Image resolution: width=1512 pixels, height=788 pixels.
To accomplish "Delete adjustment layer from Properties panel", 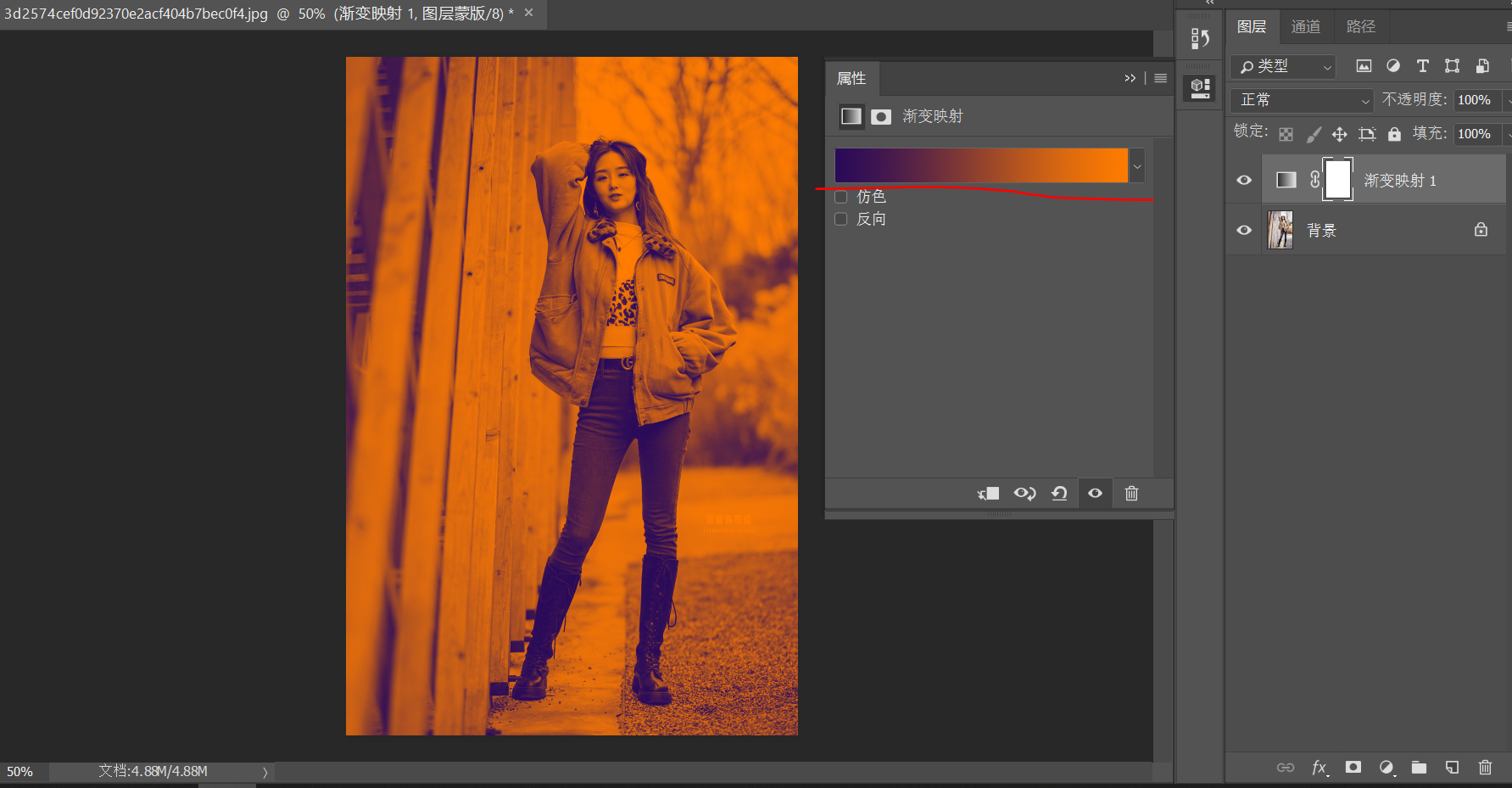I will (x=1131, y=494).
